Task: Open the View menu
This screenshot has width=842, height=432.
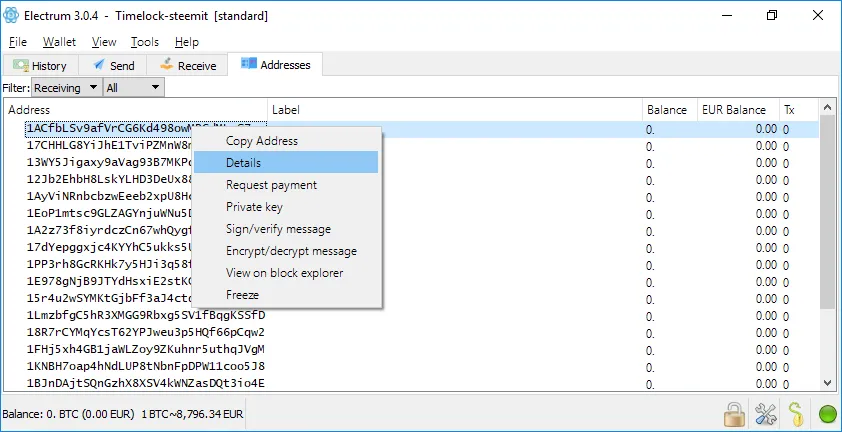Action: point(104,42)
